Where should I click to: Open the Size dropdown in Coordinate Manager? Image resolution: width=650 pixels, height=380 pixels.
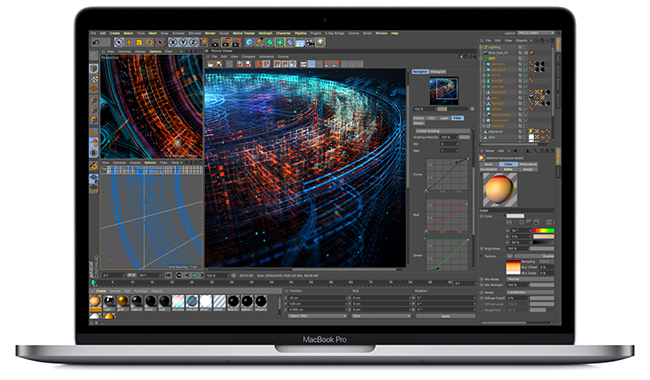pos(381,316)
